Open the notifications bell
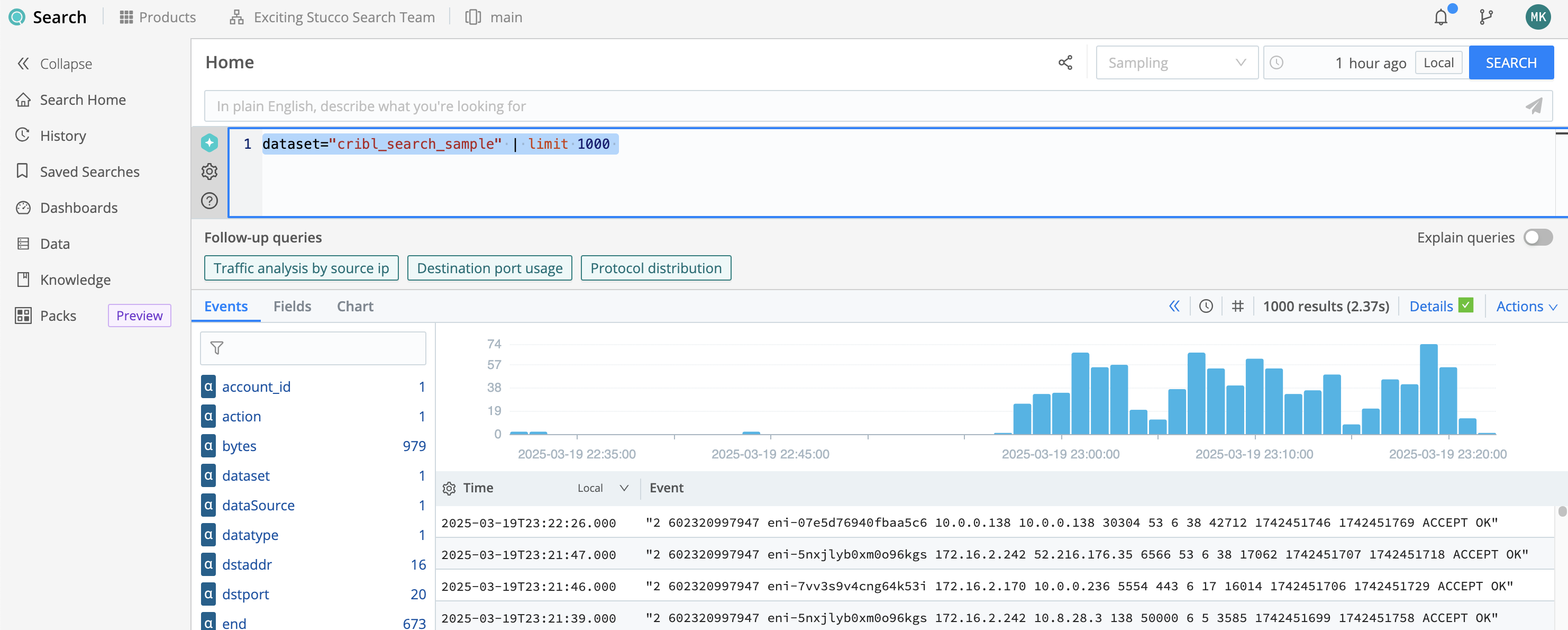This screenshot has width=1568, height=630. [x=1441, y=17]
